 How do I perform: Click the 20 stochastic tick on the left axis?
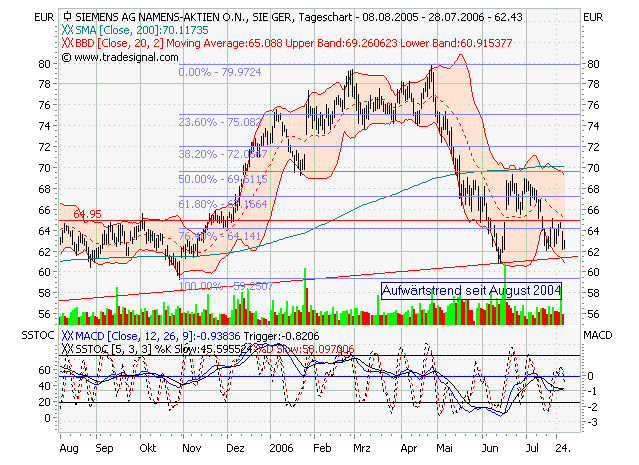point(44,402)
